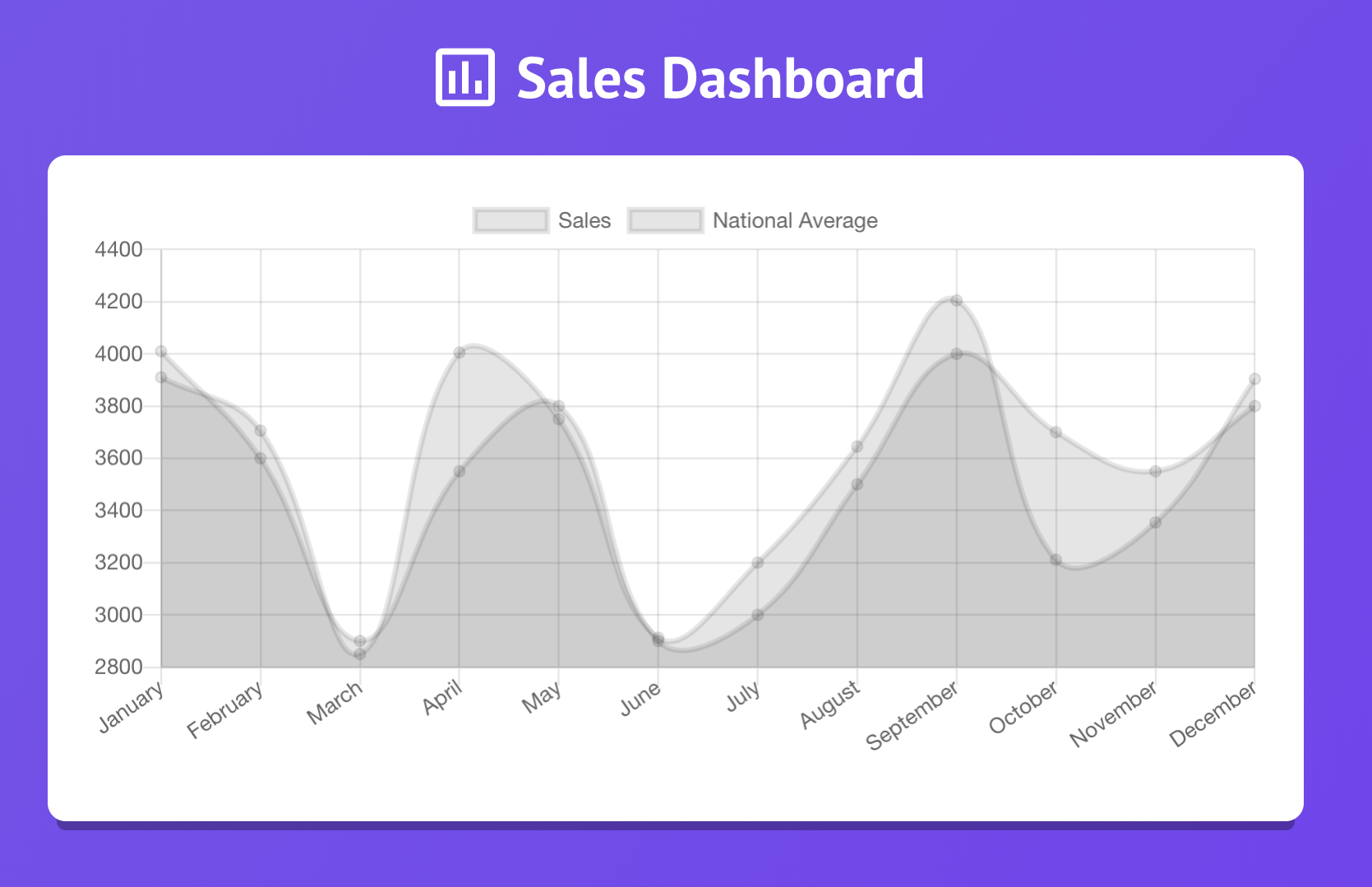Click the March x-axis label
Screen dimensions: 1372x887
tap(335, 703)
